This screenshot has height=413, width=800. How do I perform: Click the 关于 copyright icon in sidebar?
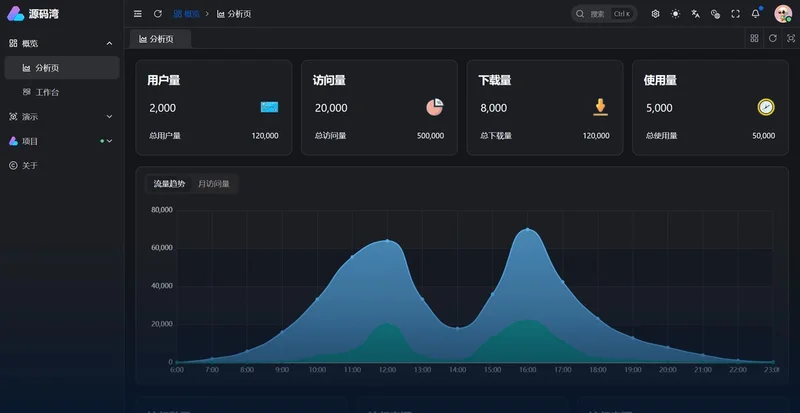[13, 165]
